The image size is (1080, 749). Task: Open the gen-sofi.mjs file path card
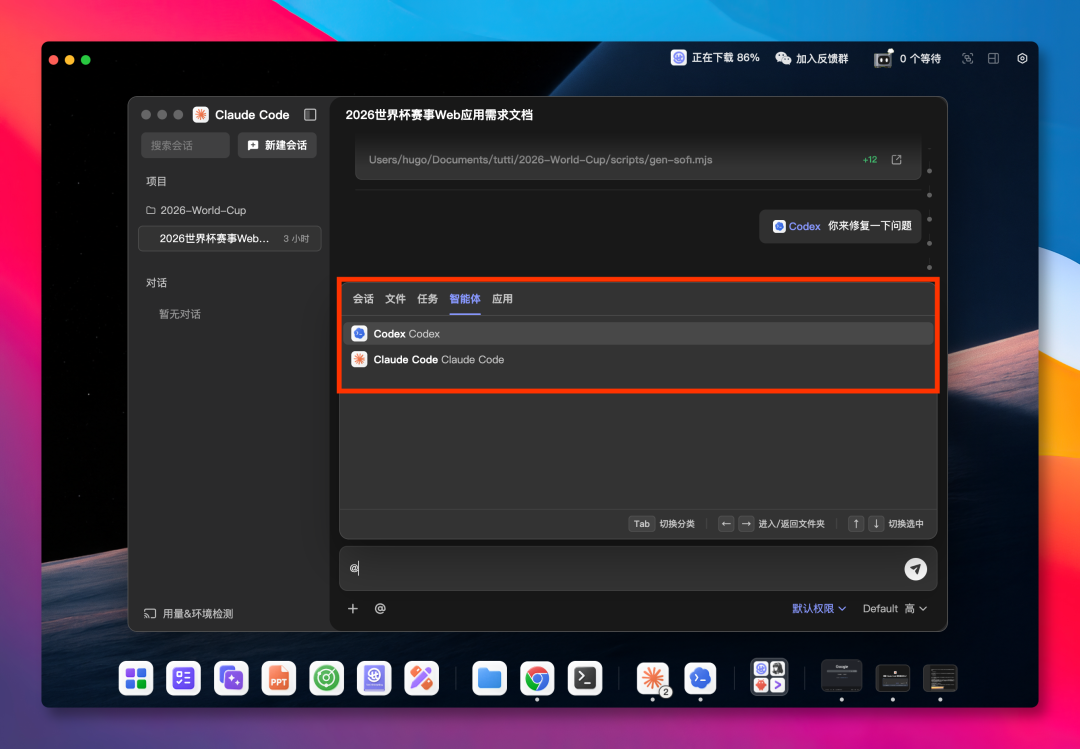click(x=638, y=159)
